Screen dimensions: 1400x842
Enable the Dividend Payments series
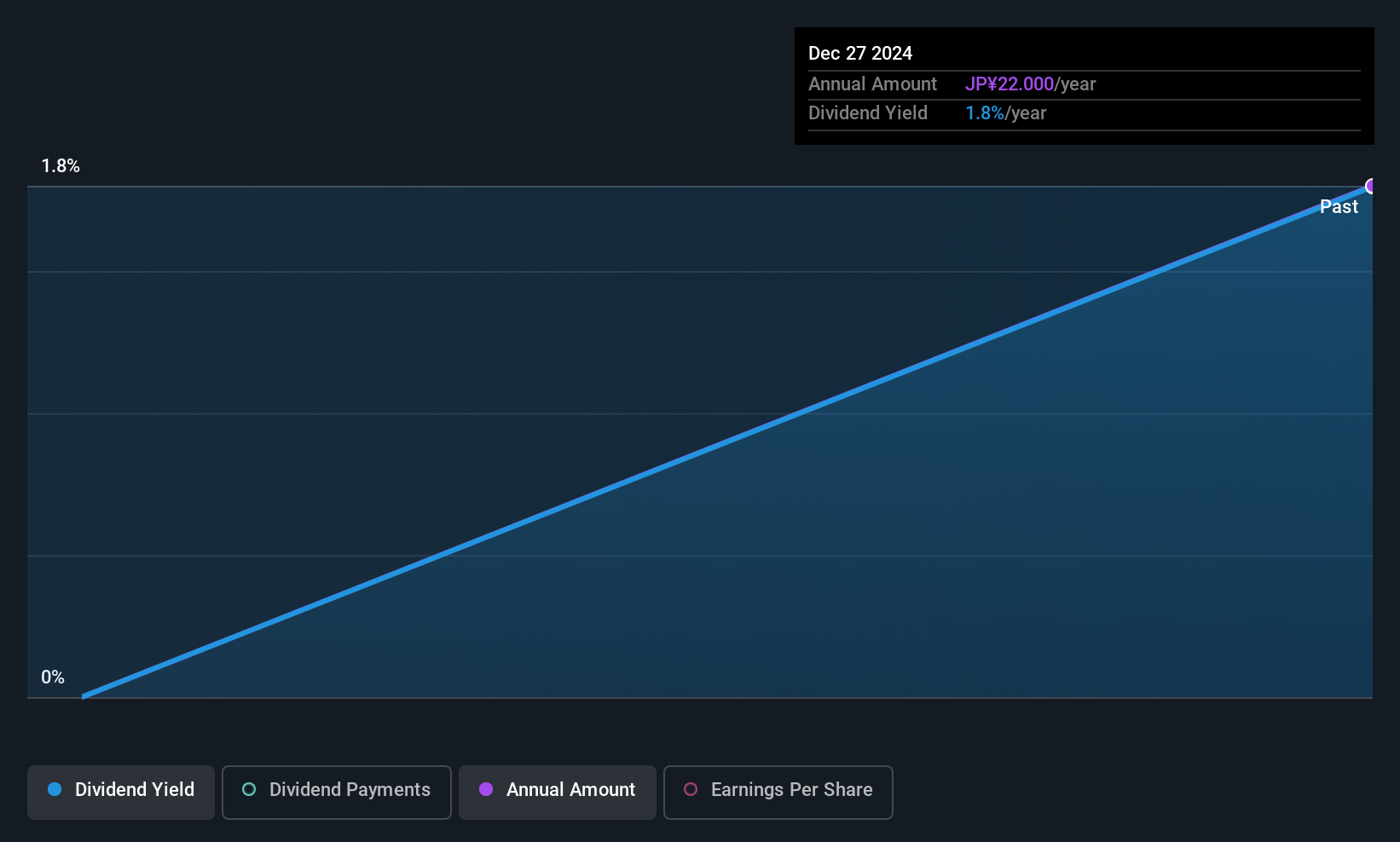[337, 792]
